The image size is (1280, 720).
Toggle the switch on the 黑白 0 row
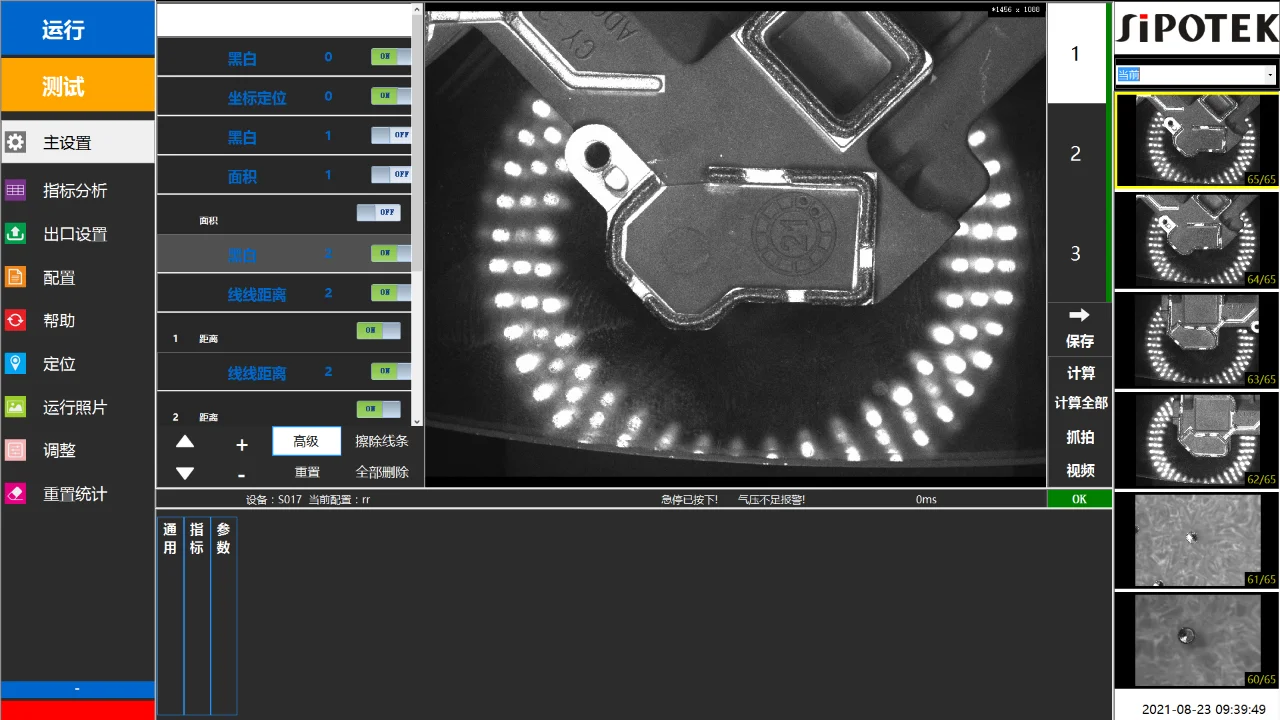(x=390, y=57)
